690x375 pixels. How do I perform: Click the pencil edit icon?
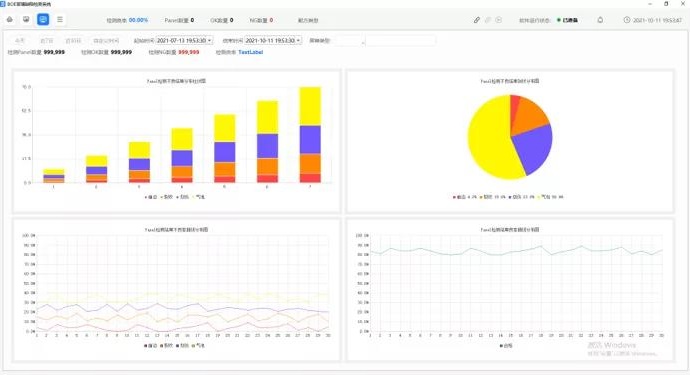click(x=477, y=20)
